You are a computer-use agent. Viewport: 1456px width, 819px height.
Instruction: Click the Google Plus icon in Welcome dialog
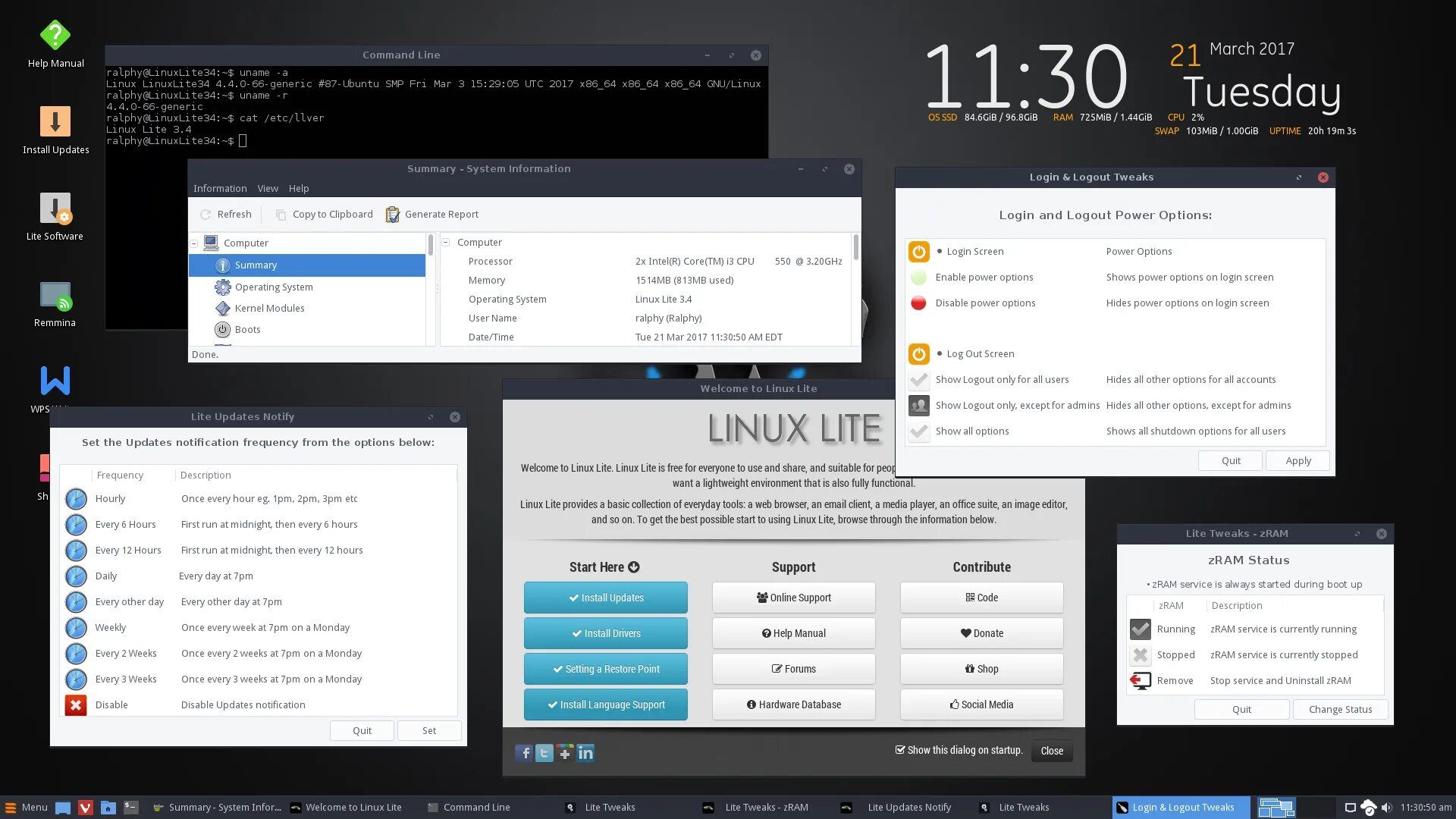tap(565, 753)
